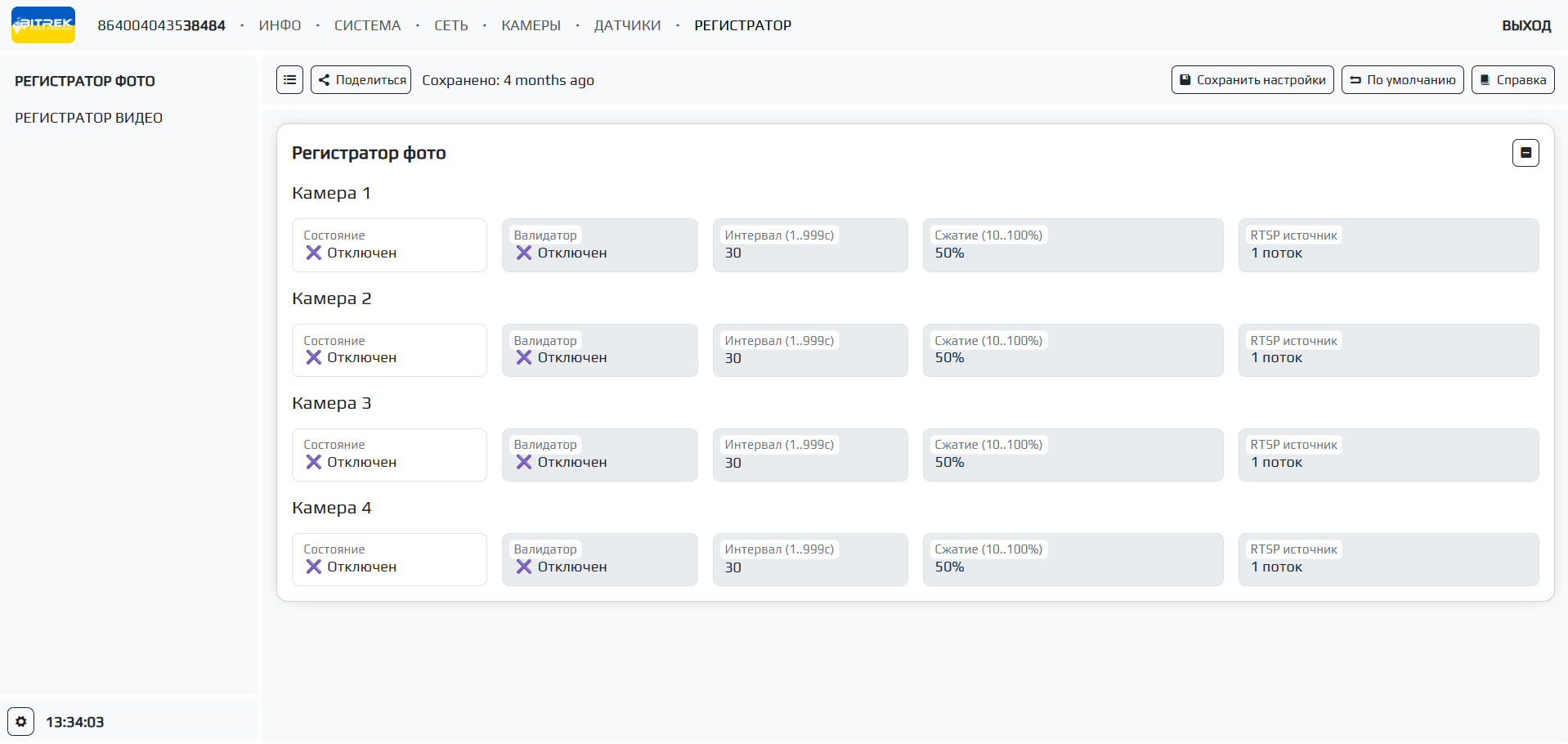Toggle Камера 4 Состояние field
The width and height of the screenshot is (1568, 744).
pos(389,560)
